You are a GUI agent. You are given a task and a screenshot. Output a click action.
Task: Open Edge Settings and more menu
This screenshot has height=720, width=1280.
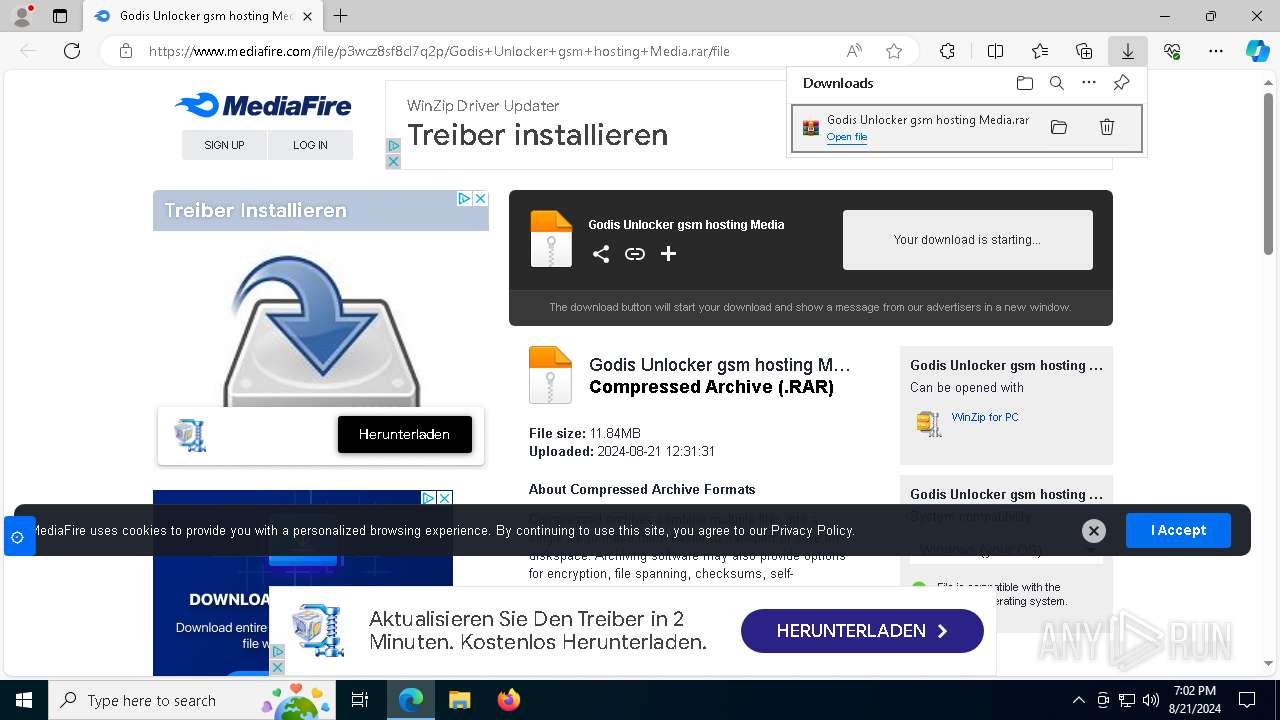pos(1216,51)
